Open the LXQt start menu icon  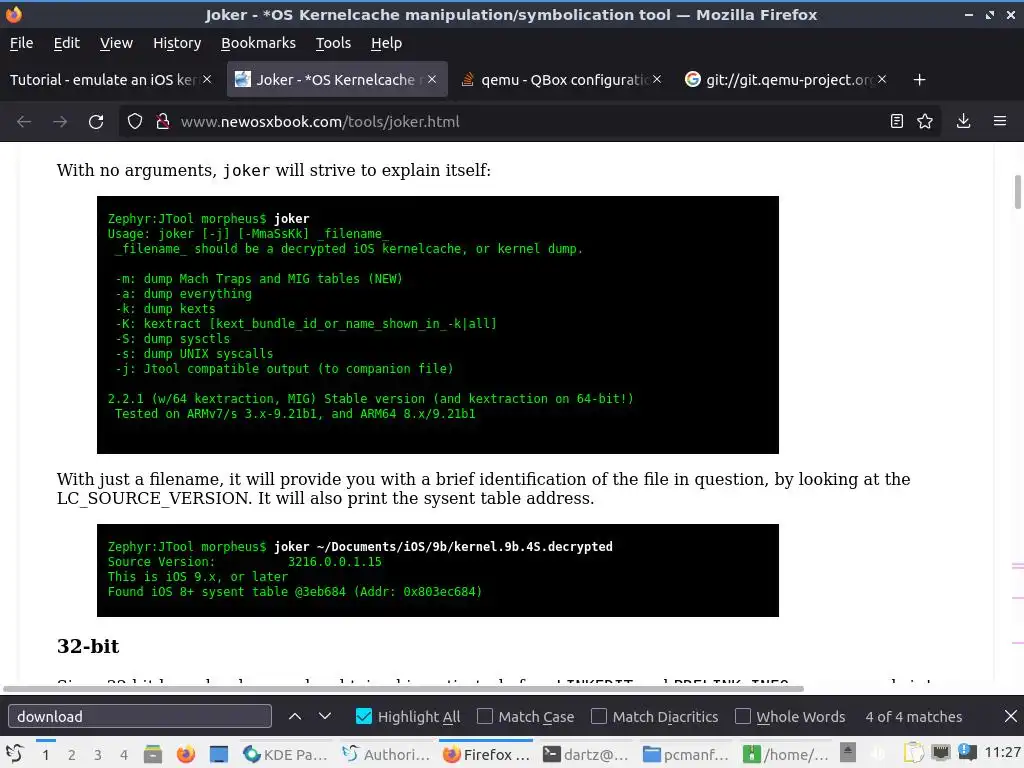[14, 754]
